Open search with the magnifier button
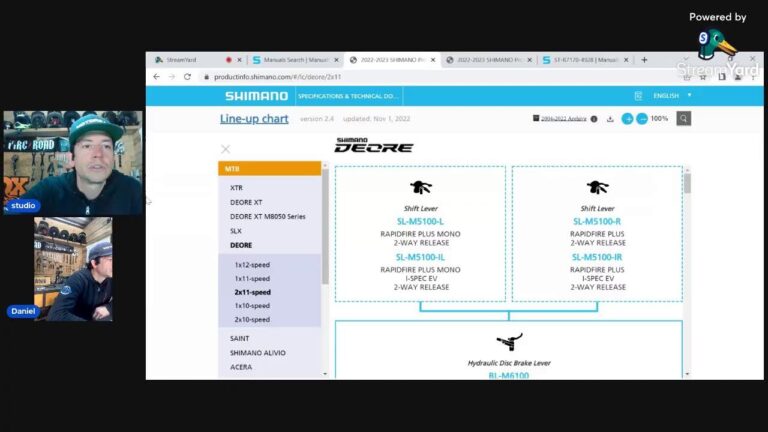Viewport: 768px width, 432px height. (683, 119)
